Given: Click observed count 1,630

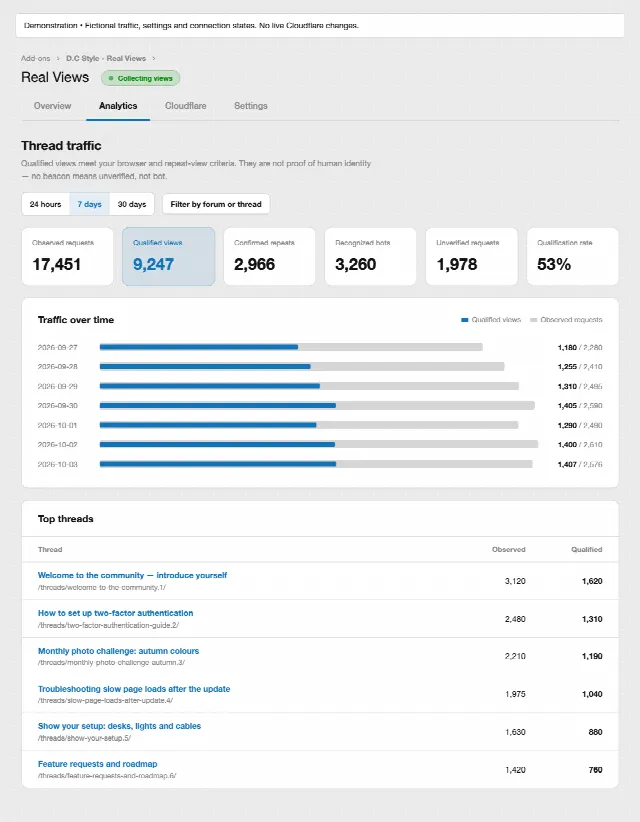Looking at the screenshot, I should [x=515, y=732].
